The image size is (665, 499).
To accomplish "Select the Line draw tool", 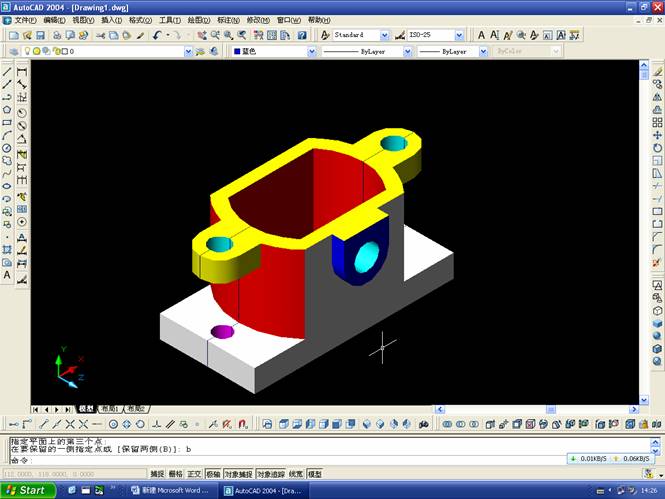I will (7, 72).
